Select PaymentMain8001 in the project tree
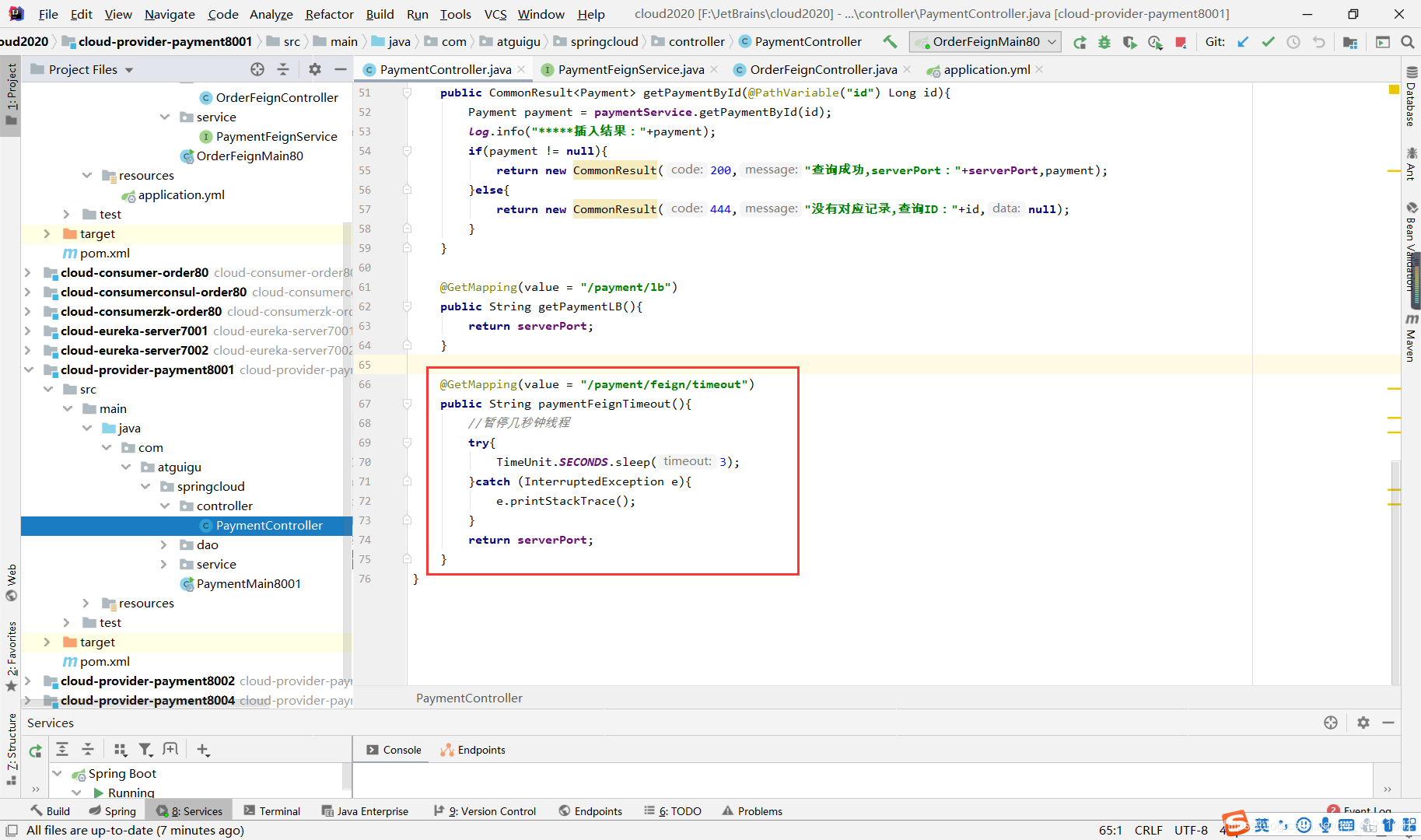Image resolution: width=1421 pixels, height=840 pixels. click(248, 583)
